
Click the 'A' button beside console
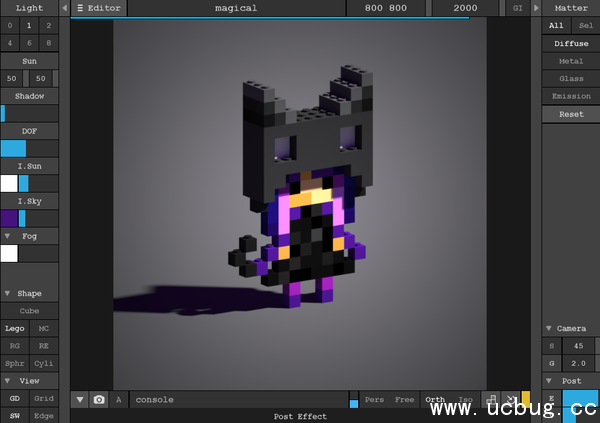[119, 400]
